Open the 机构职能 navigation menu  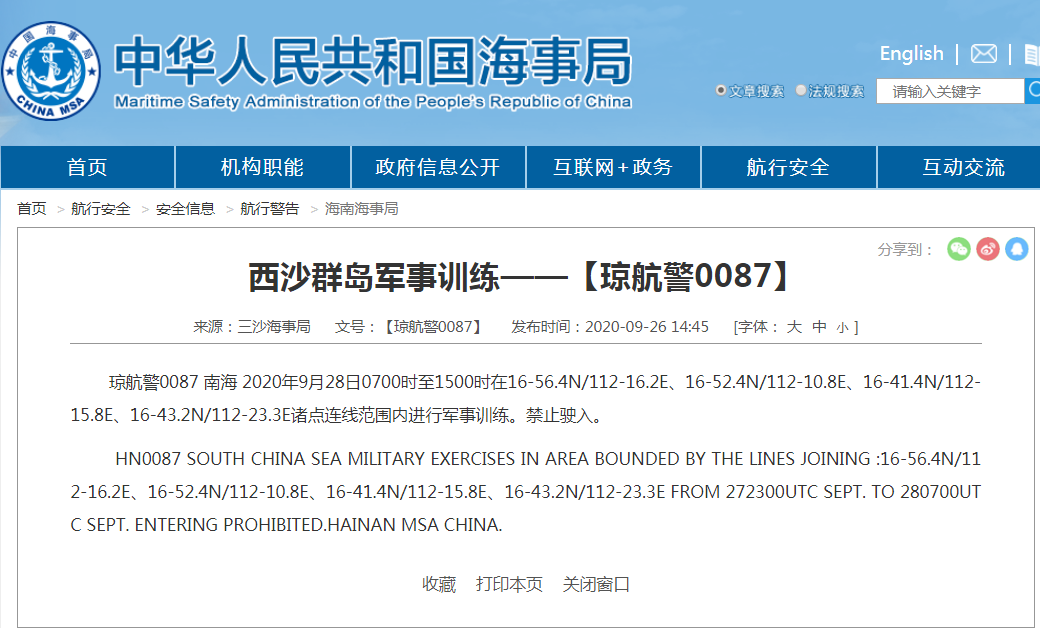point(262,167)
